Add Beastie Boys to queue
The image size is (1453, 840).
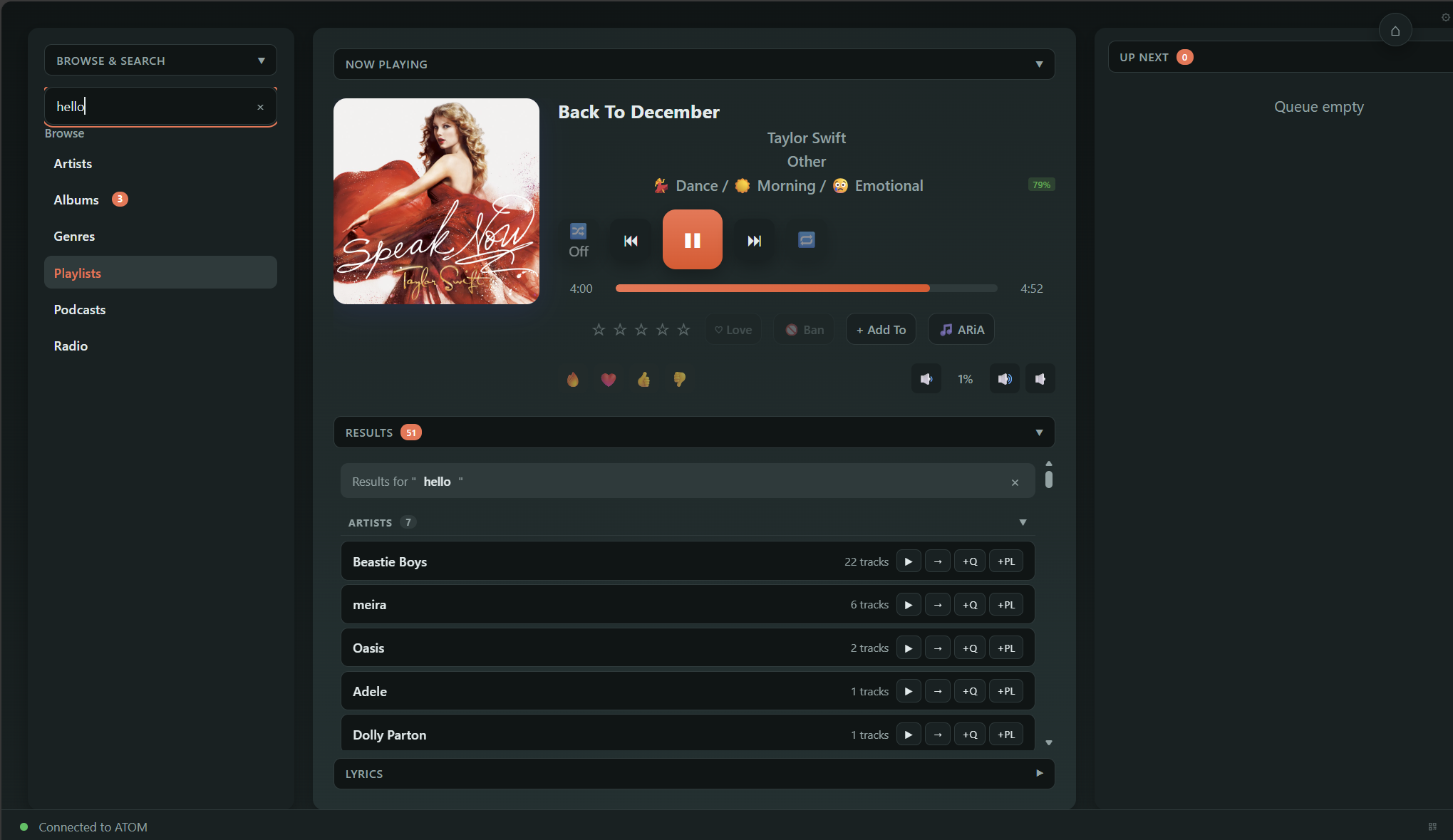970,561
